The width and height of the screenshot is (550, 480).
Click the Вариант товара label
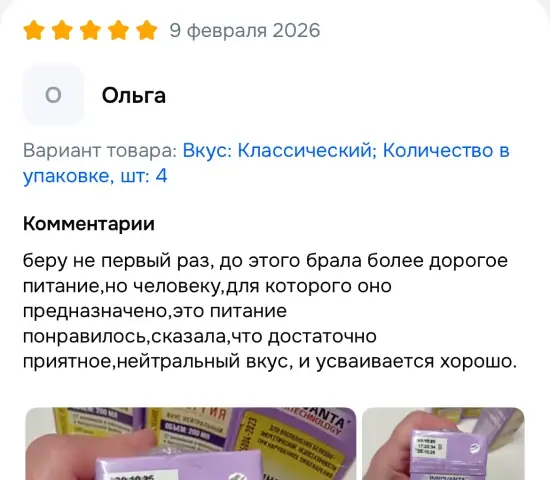(100, 151)
